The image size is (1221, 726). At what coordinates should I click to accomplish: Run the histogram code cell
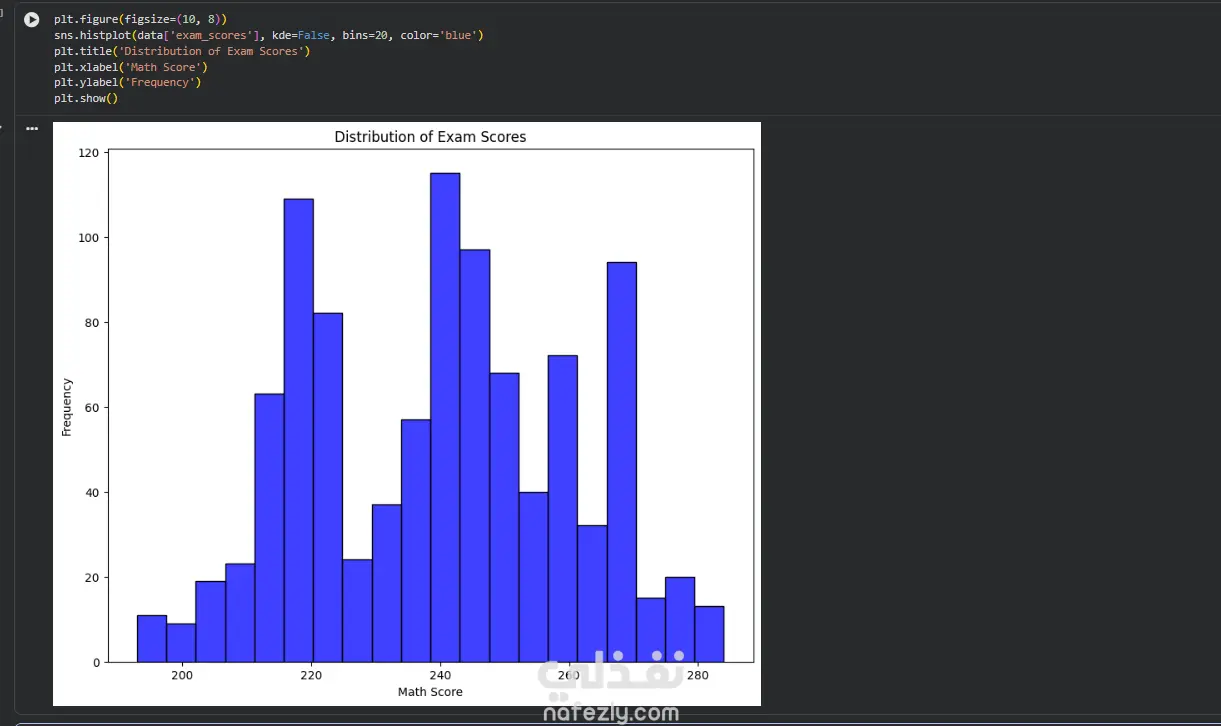click(x=32, y=20)
